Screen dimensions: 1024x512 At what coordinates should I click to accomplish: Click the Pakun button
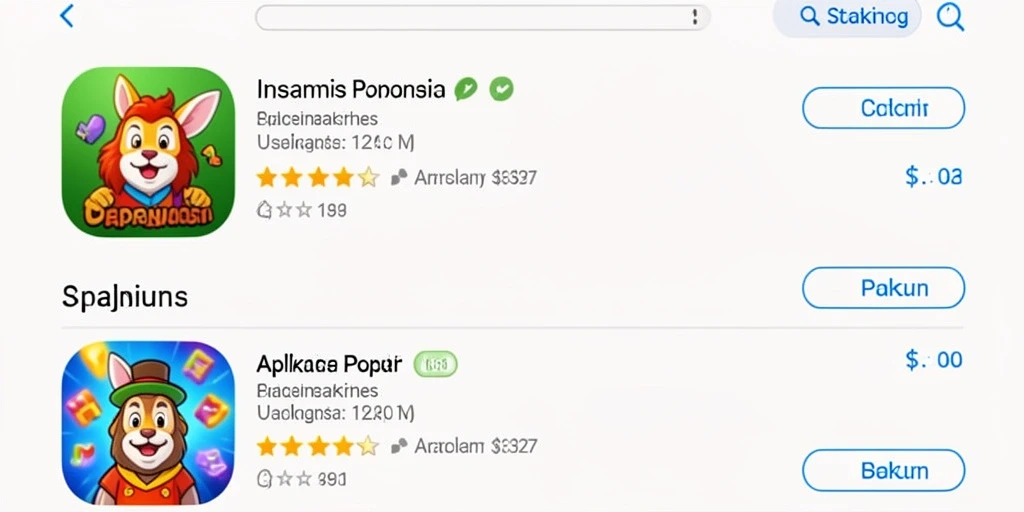coord(883,287)
